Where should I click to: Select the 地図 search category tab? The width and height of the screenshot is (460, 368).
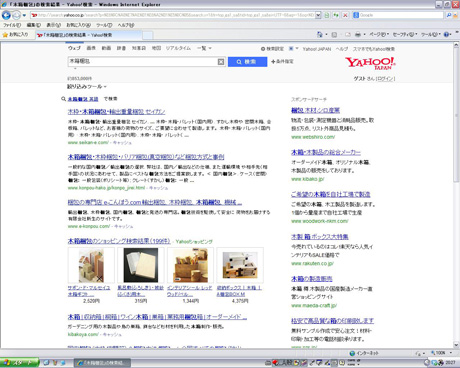pyautogui.click(x=156, y=48)
